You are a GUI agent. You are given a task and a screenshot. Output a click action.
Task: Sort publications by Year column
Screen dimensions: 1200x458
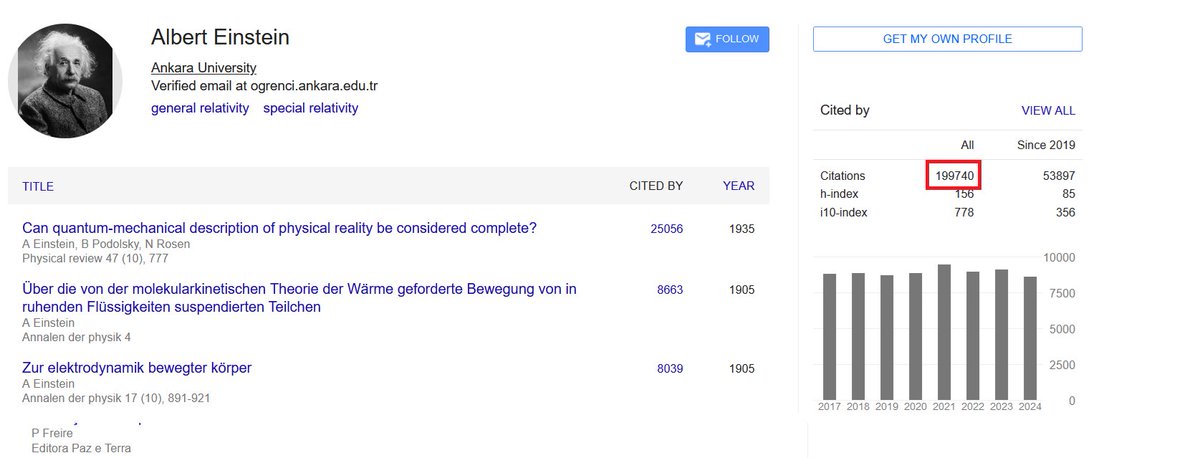coord(739,186)
